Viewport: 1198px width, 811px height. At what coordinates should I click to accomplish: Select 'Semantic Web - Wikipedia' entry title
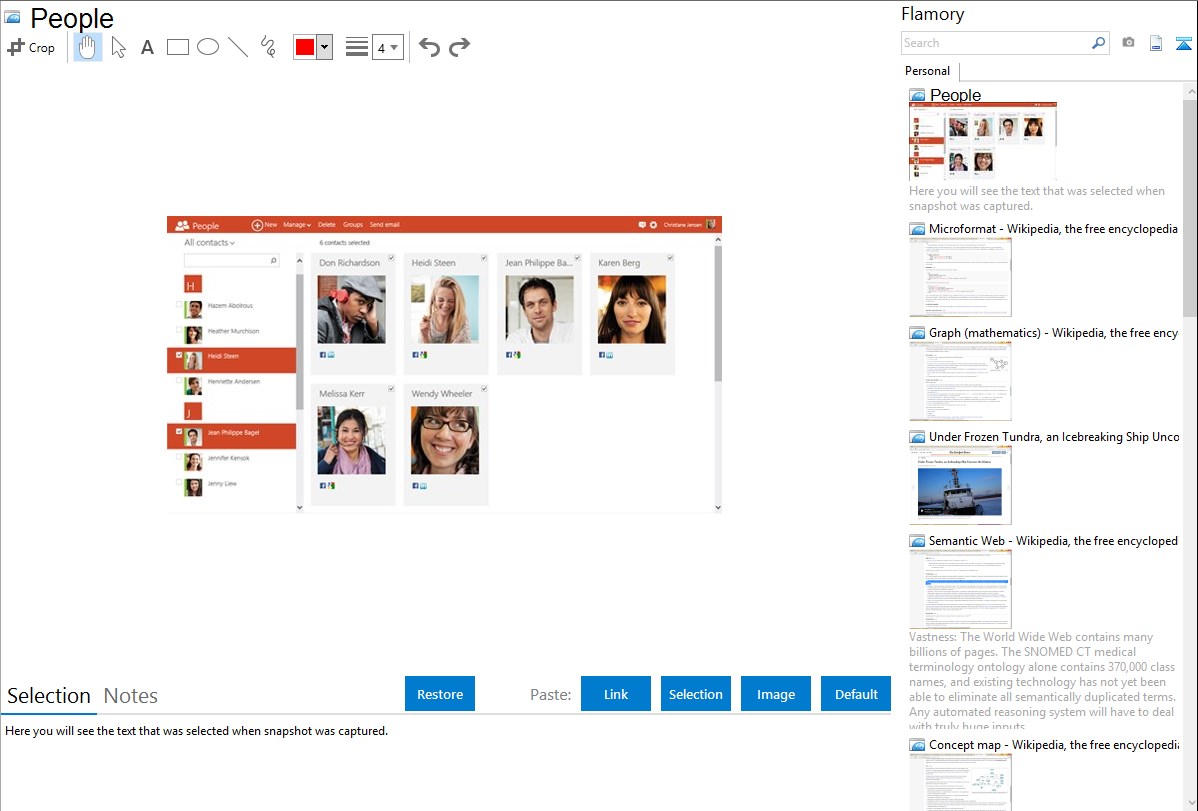(x=1054, y=541)
